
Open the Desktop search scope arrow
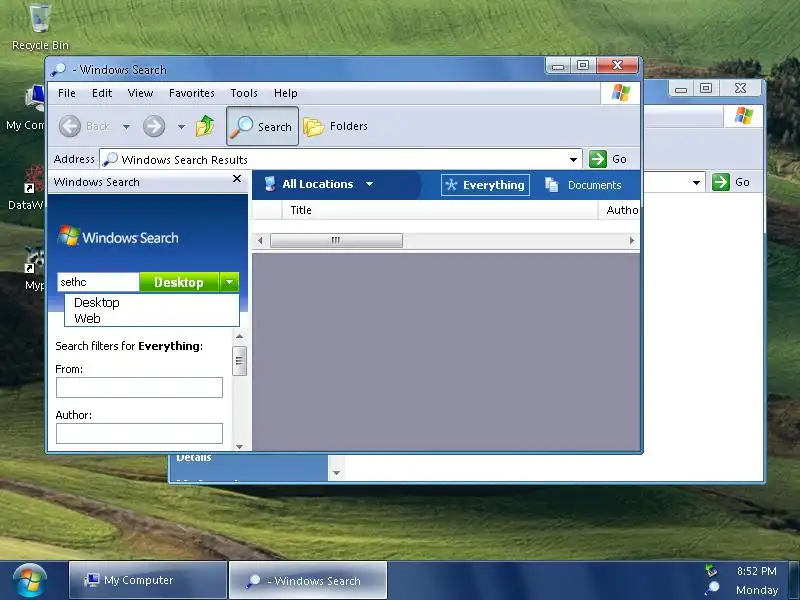pos(230,282)
